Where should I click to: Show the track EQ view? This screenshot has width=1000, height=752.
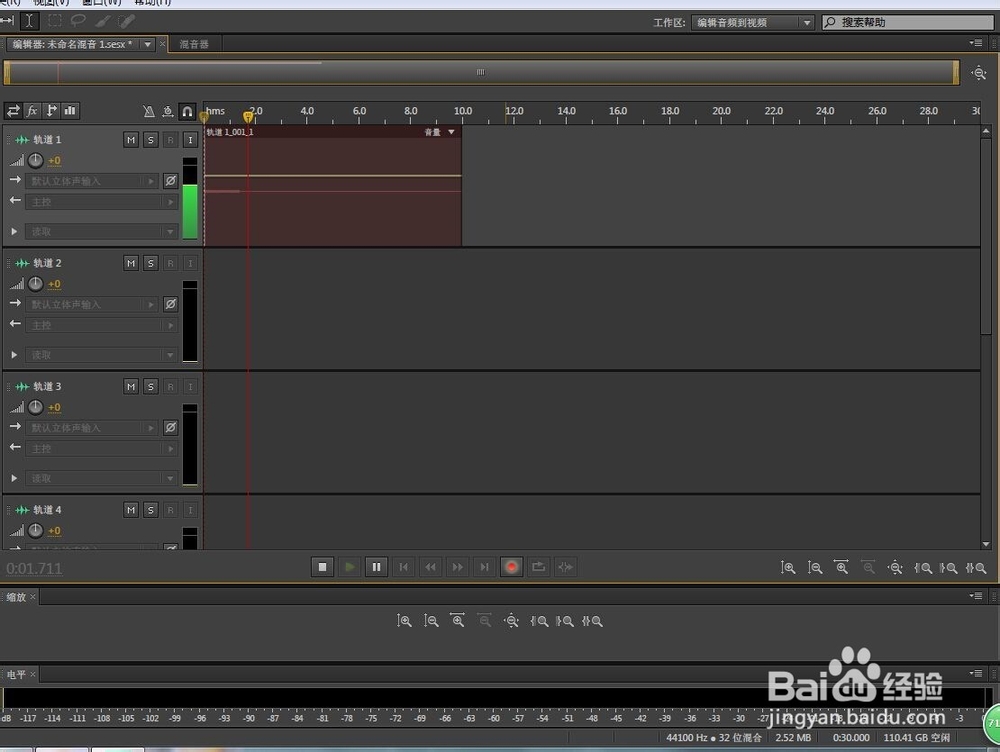pos(70,111)
